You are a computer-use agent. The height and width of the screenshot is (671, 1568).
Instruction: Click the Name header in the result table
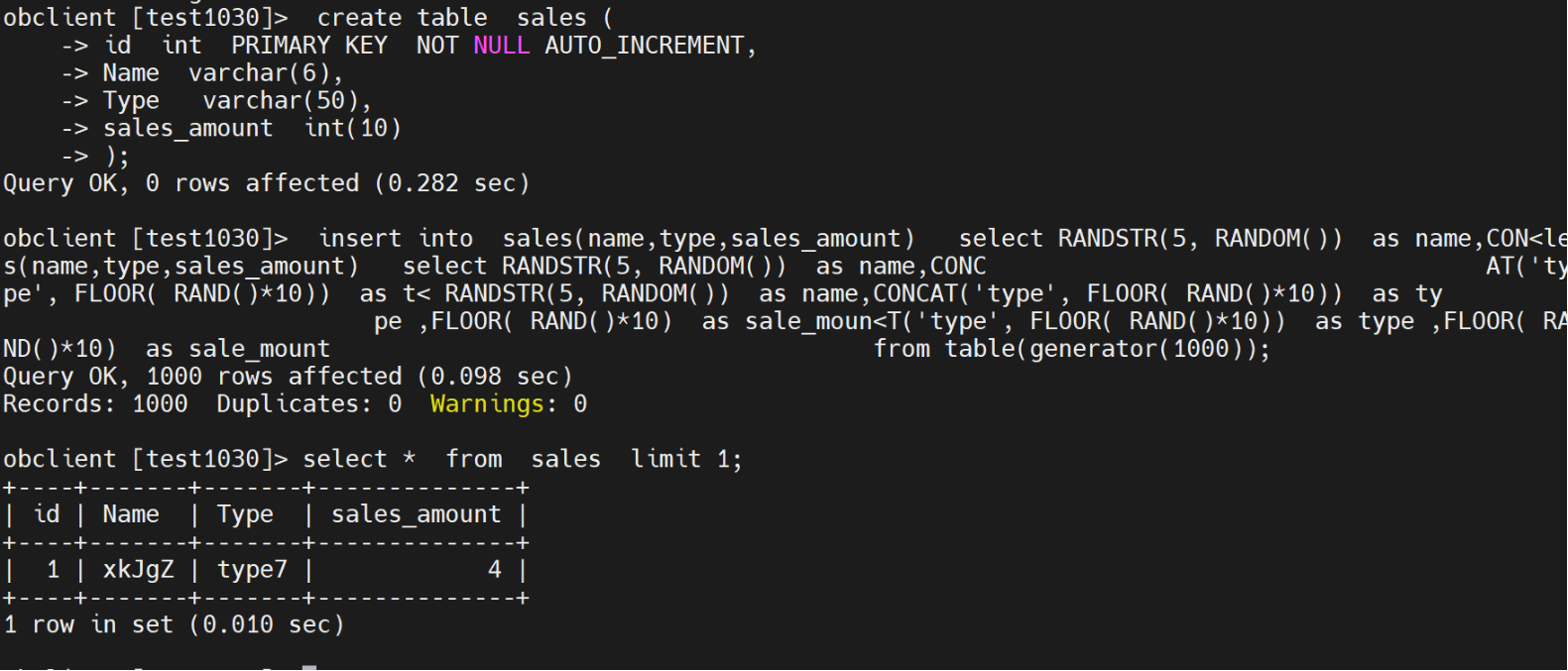(131, 514)
